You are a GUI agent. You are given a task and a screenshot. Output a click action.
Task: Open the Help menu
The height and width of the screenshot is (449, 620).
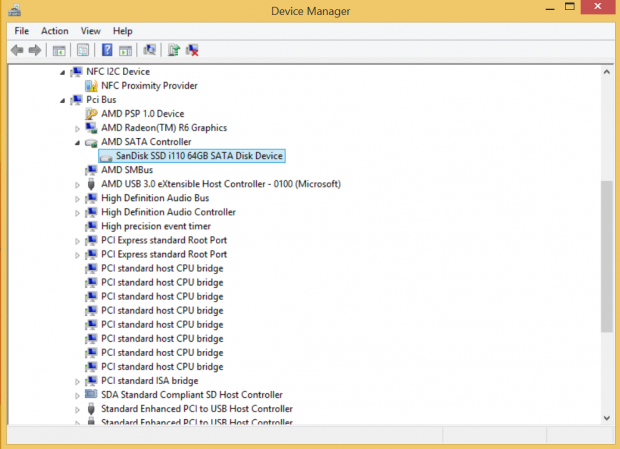[x=123, y=31]
